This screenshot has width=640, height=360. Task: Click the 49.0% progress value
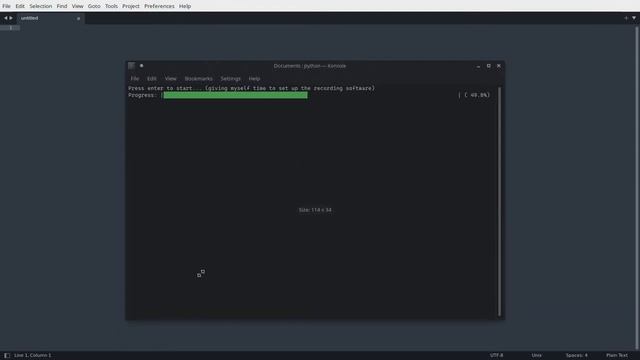click(x=480, y=95)
